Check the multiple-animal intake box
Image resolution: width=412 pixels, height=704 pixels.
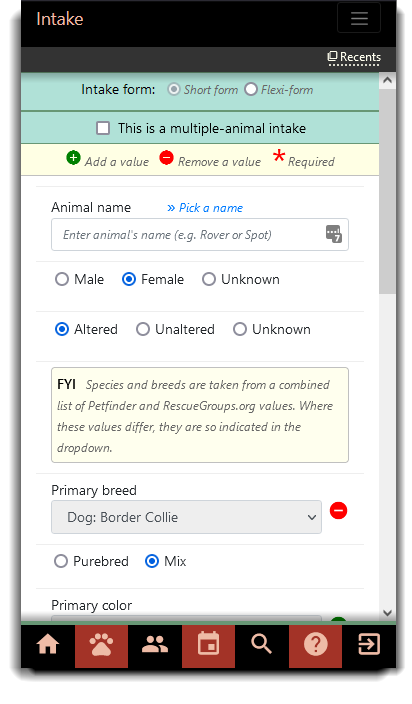(x=103, y=128)
